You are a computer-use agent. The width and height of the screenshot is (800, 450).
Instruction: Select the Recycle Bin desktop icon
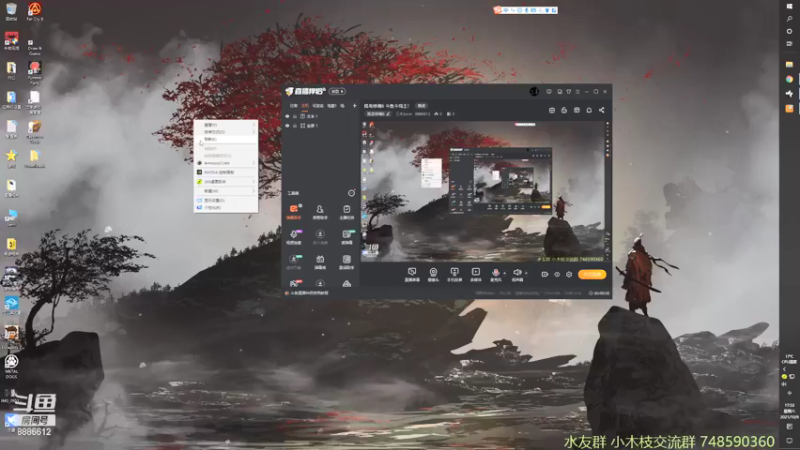click(x=11, y=12)
